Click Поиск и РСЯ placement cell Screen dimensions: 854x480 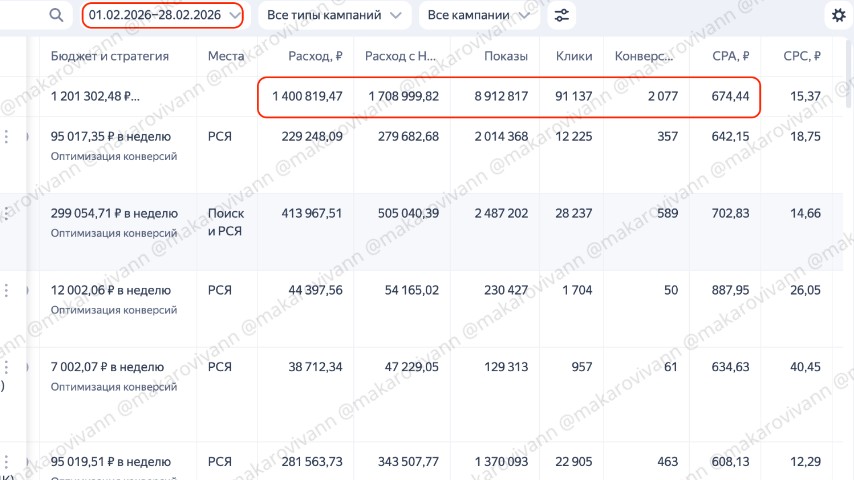(225, 222)
